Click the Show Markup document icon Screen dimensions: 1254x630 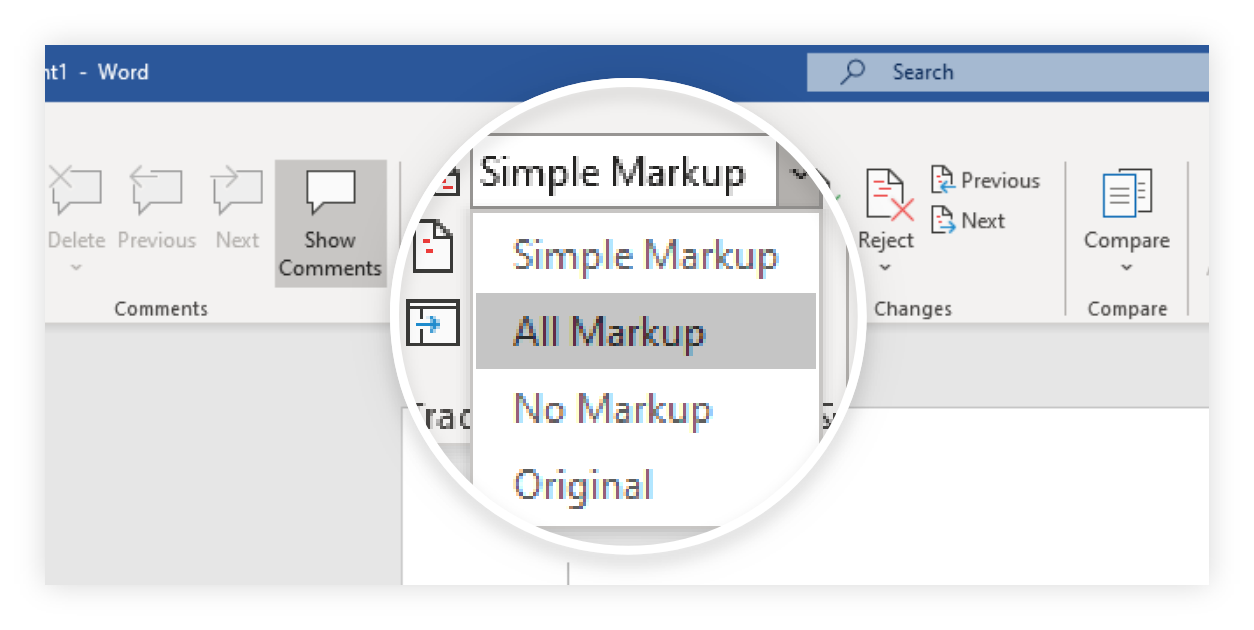[433, 246]
